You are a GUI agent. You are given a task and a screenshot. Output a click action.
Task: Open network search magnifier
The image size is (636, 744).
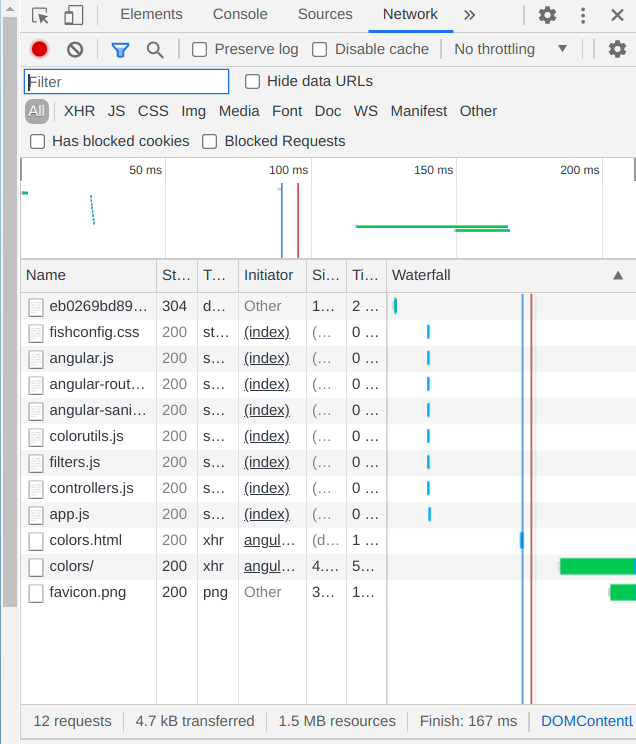pyautogui.click(x=155, y=49)
